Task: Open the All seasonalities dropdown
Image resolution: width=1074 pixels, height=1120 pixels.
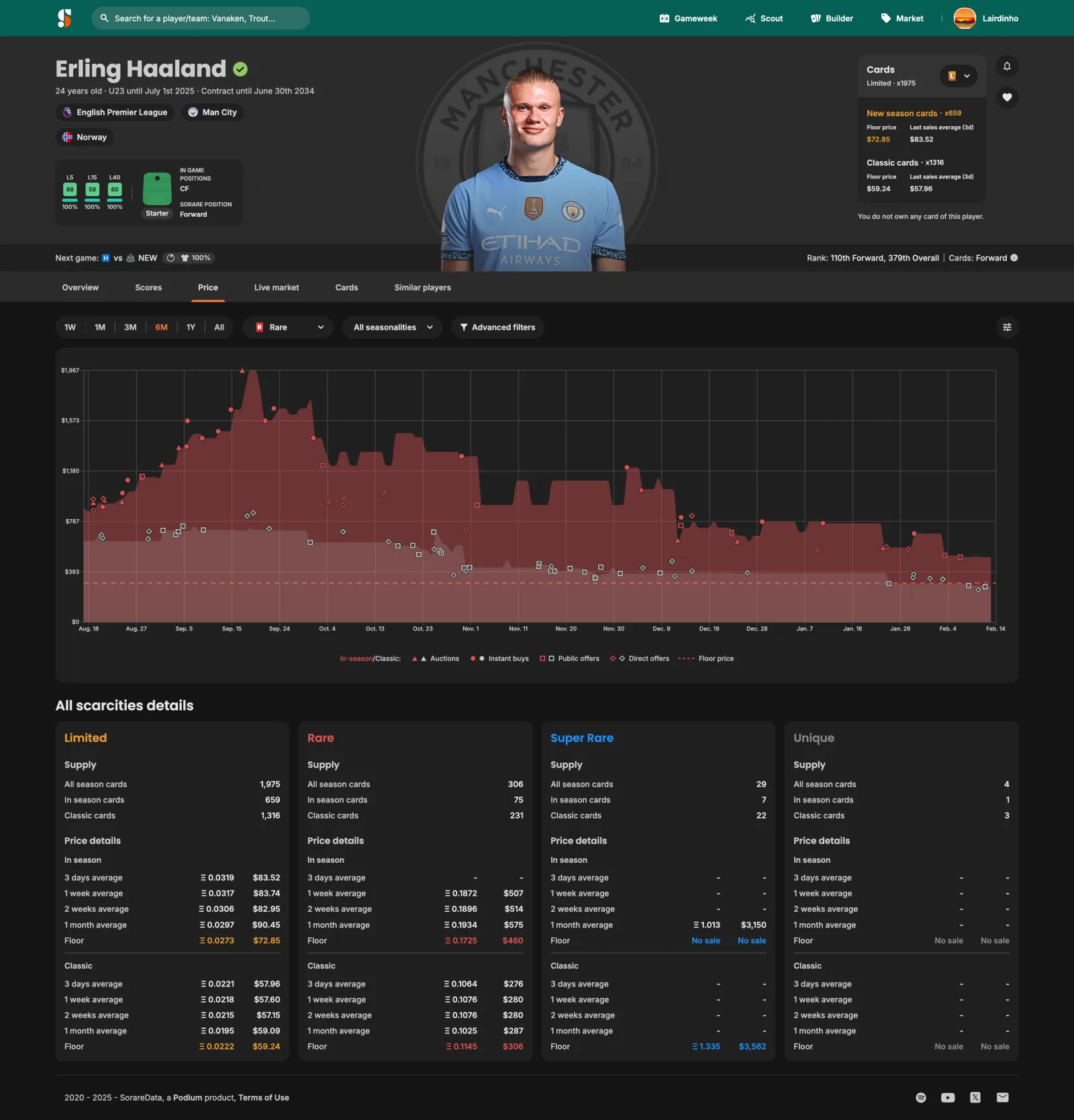Action: pyautogui.click(x=393, y=327)
